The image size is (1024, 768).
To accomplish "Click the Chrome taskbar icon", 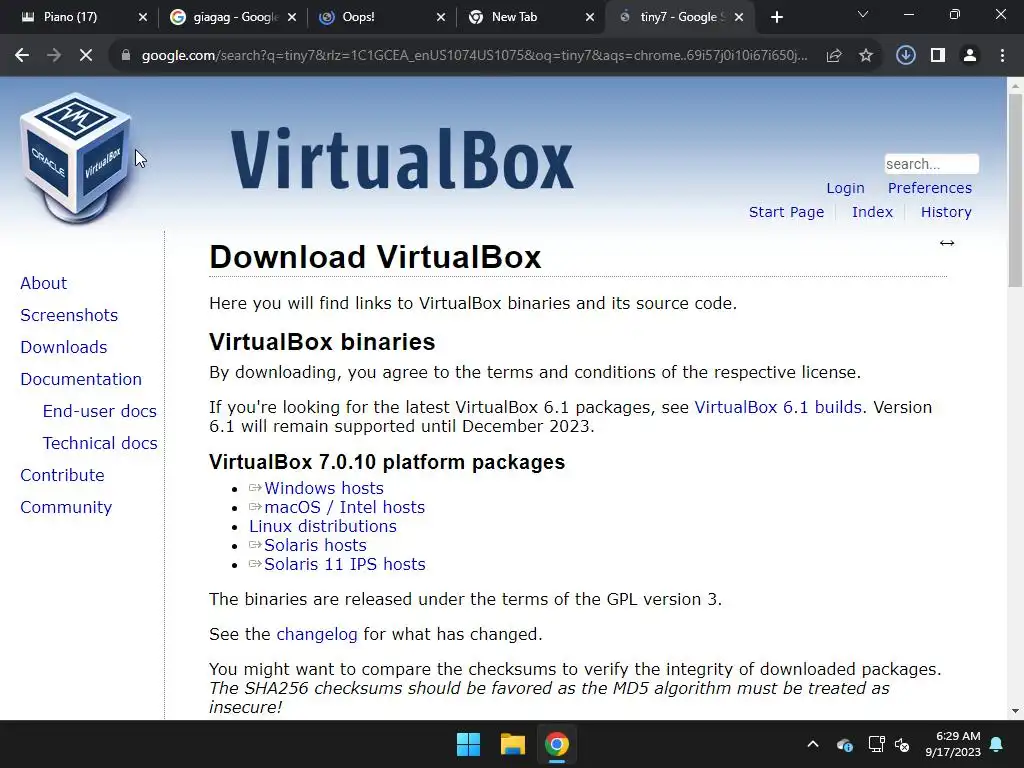I will [556, 744].
